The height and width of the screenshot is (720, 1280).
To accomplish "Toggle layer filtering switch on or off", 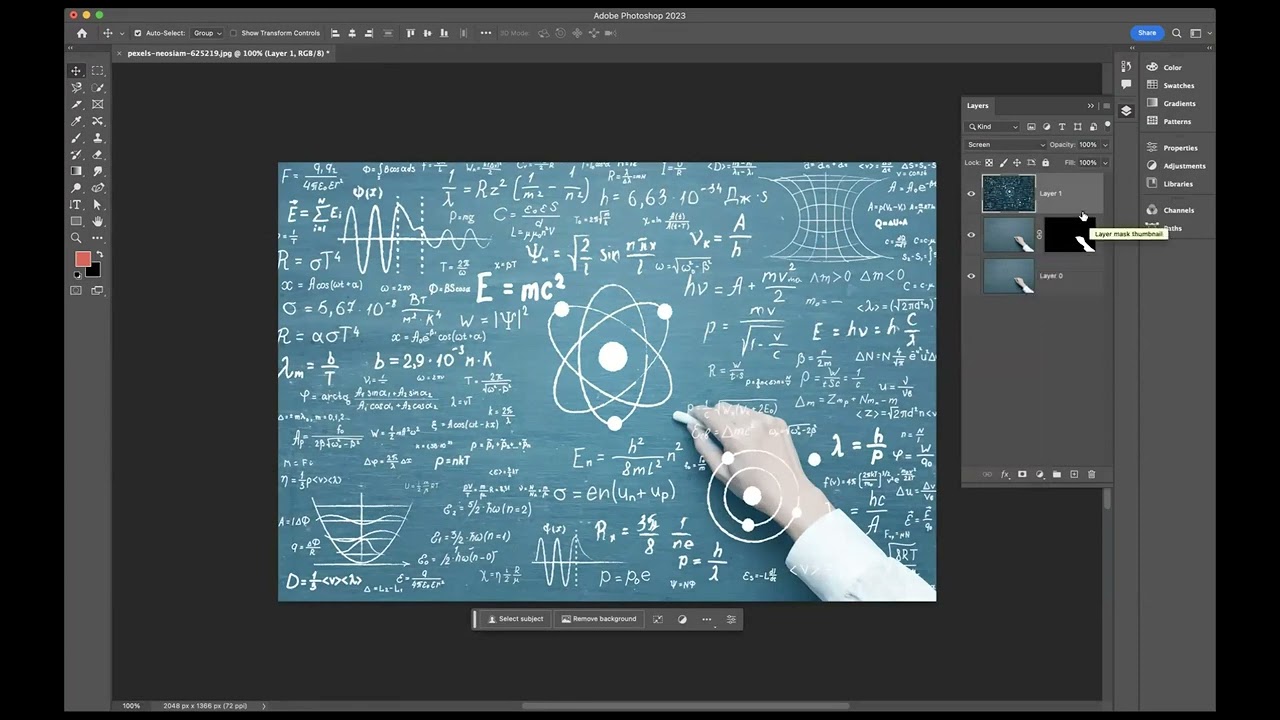I will [1107, 125].
